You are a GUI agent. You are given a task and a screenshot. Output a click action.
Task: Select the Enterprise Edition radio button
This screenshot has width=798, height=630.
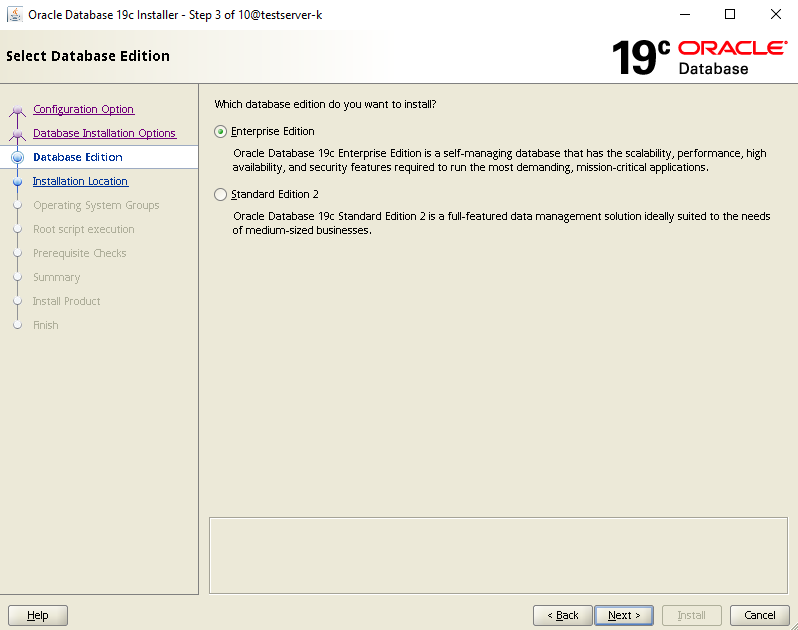click(x=220, y=132)
